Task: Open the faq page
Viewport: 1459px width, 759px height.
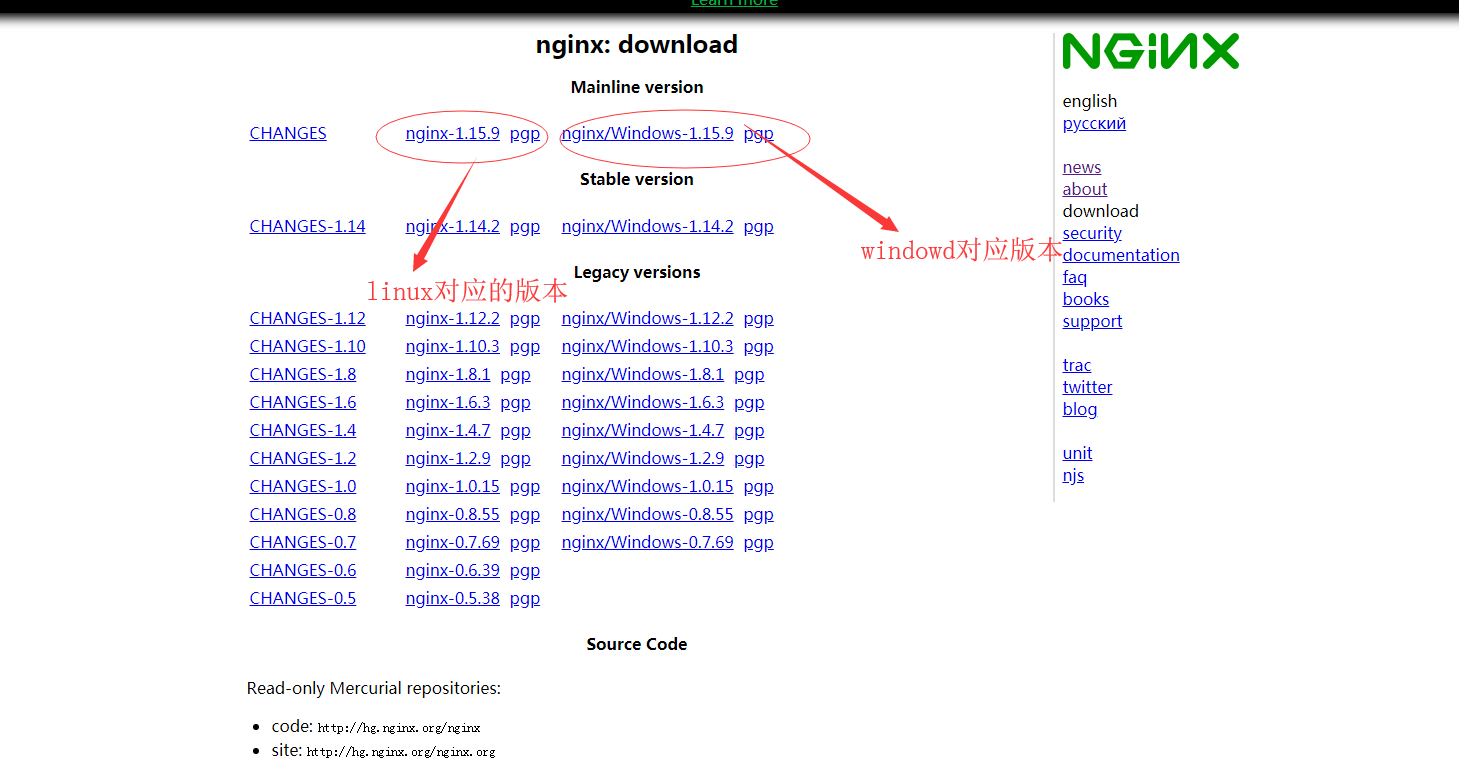Action: click(x=1075, y=277)
